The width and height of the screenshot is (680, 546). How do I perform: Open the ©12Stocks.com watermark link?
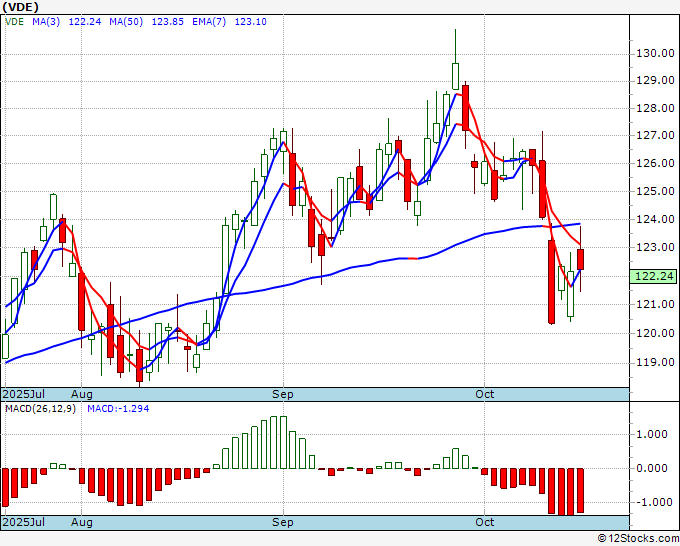pyautogui.click(x=636, y=538)
